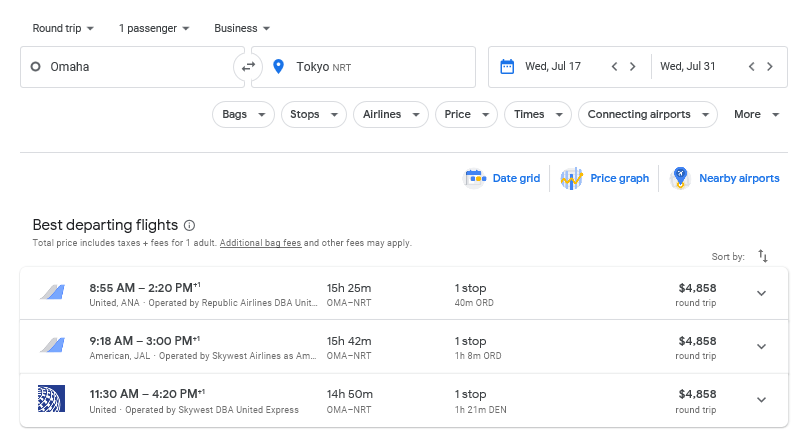The image size is (808, 440).
Task: Edit the Tokyo NRT destination field
Action: [363, 67]
